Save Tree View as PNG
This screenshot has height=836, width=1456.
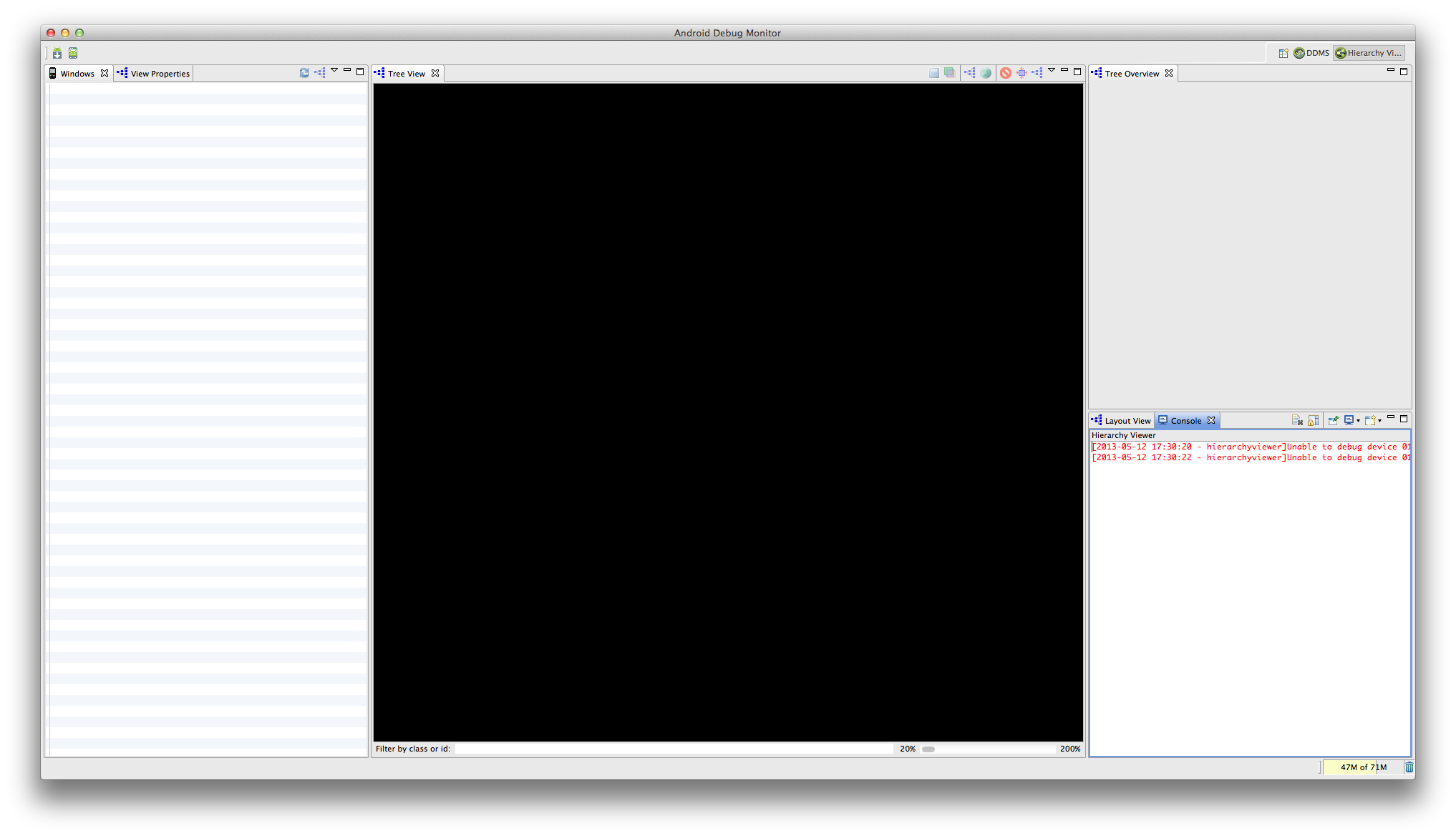(x=934, y=72)
